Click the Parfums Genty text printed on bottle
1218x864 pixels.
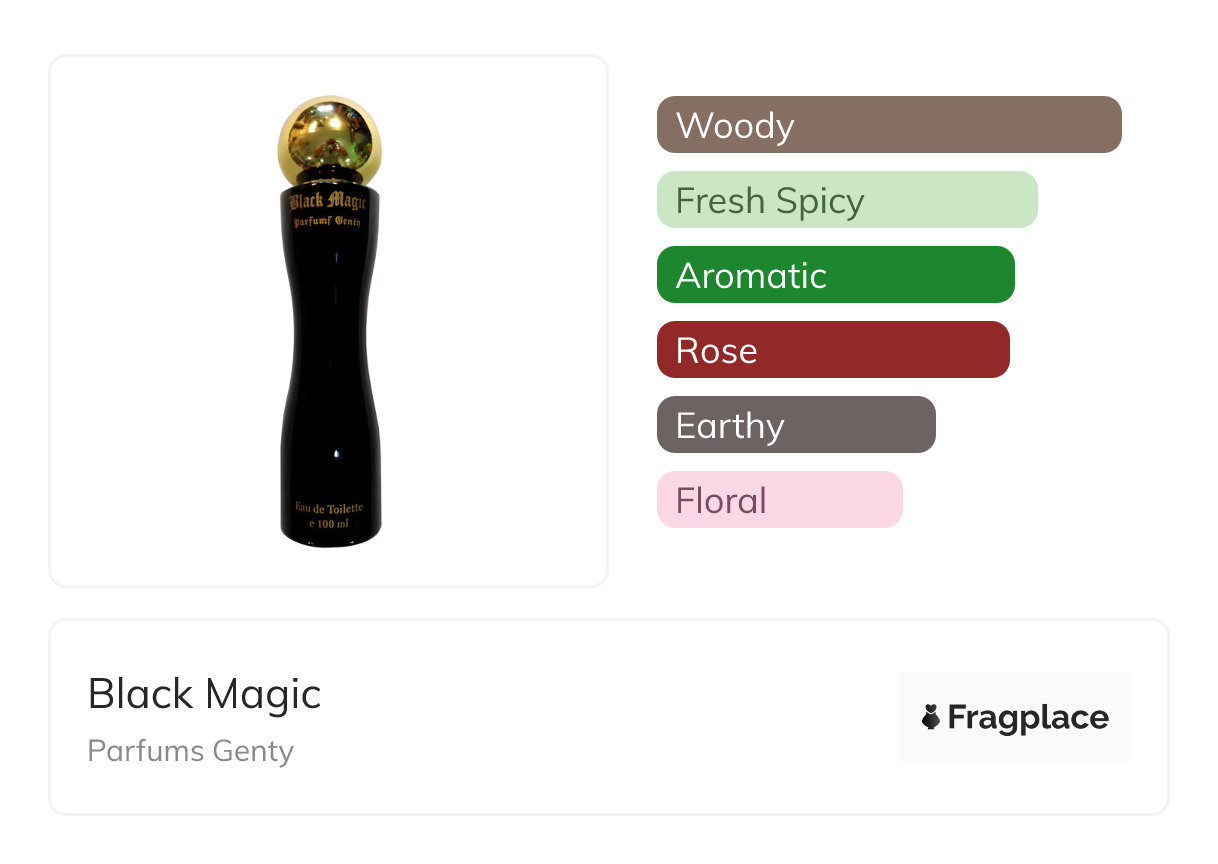(329, 221)
